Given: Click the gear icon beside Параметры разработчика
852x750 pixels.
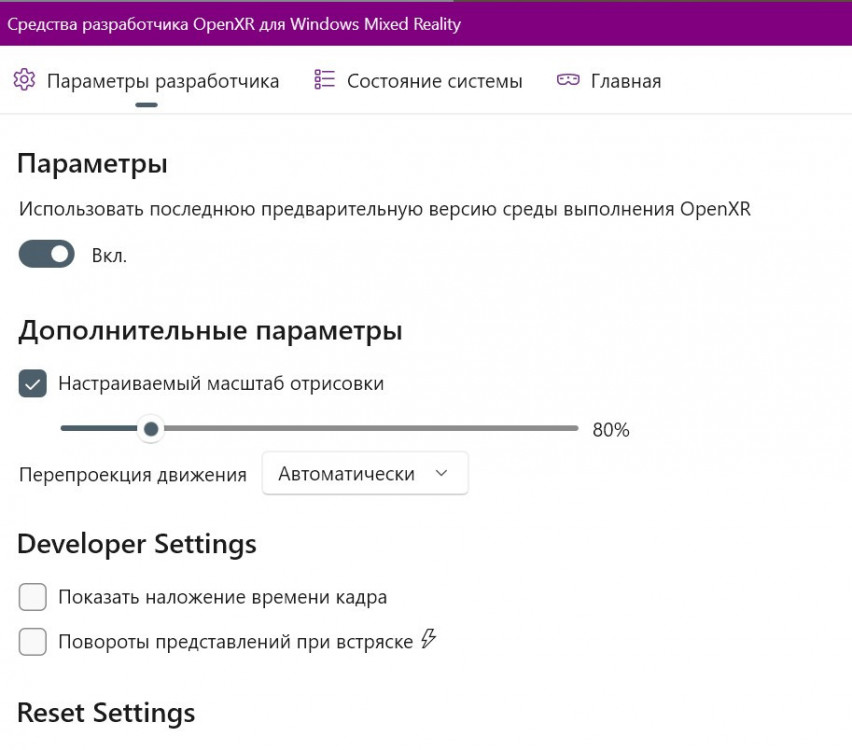Looking at the screenshot, I should tap(24, 80).
